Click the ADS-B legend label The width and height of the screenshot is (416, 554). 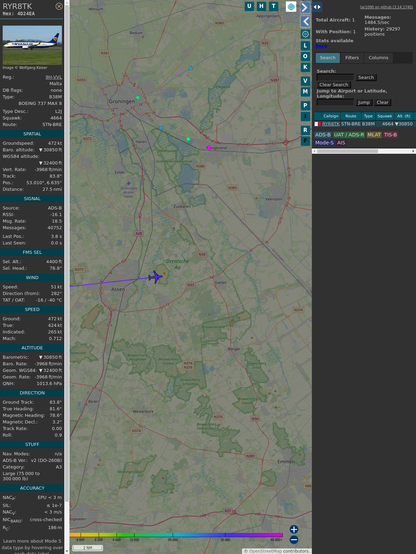(x=322, y=135)
